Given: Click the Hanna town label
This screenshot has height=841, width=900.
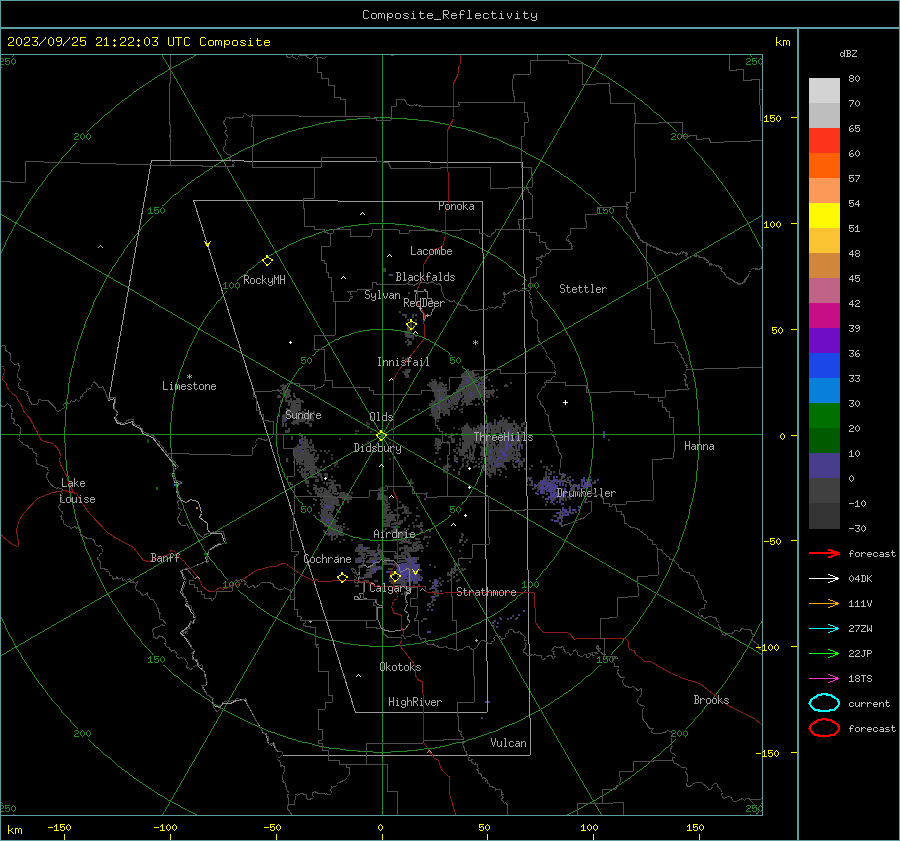Looking at the screenshot, I should (x=699, y=446).
